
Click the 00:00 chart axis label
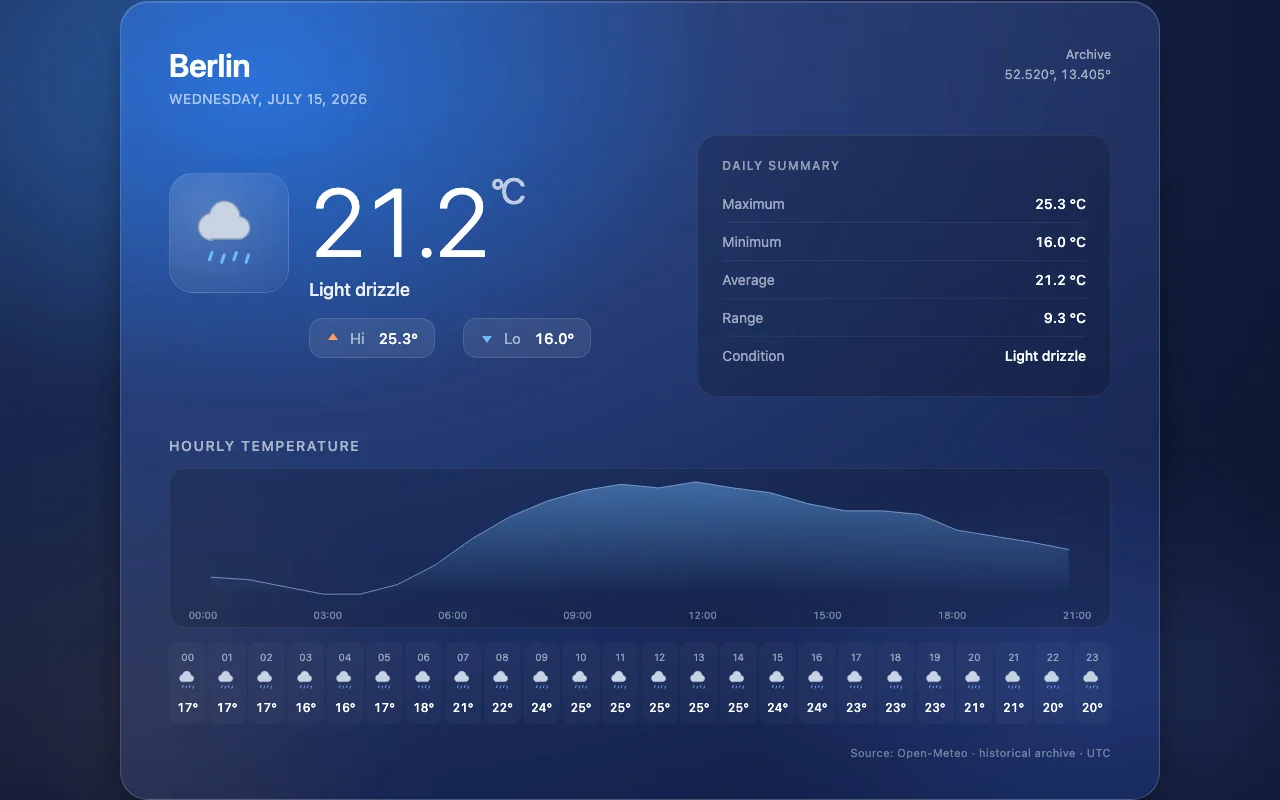tap(203, 615)
